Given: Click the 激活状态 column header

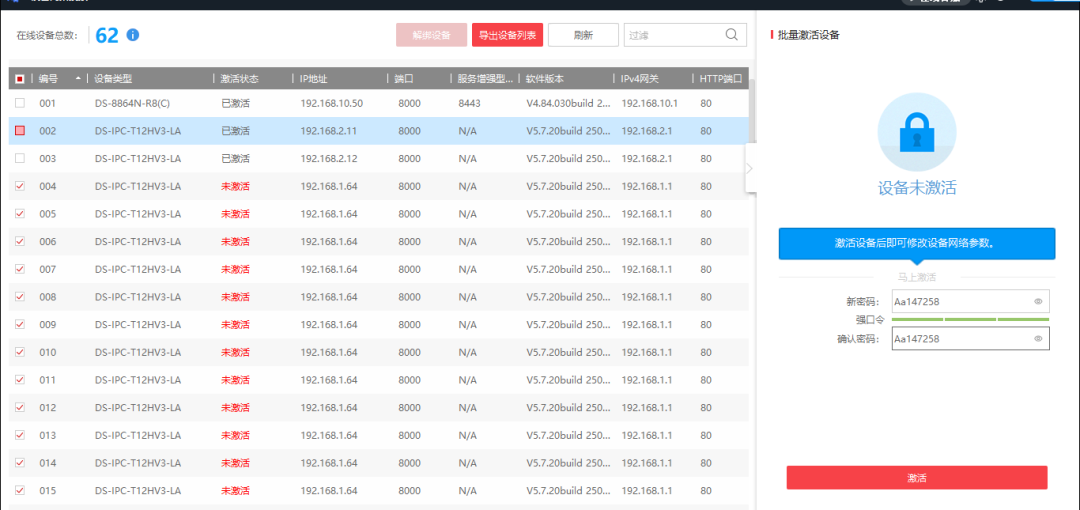Looking at the screenshot, I should tap(238, 78).
